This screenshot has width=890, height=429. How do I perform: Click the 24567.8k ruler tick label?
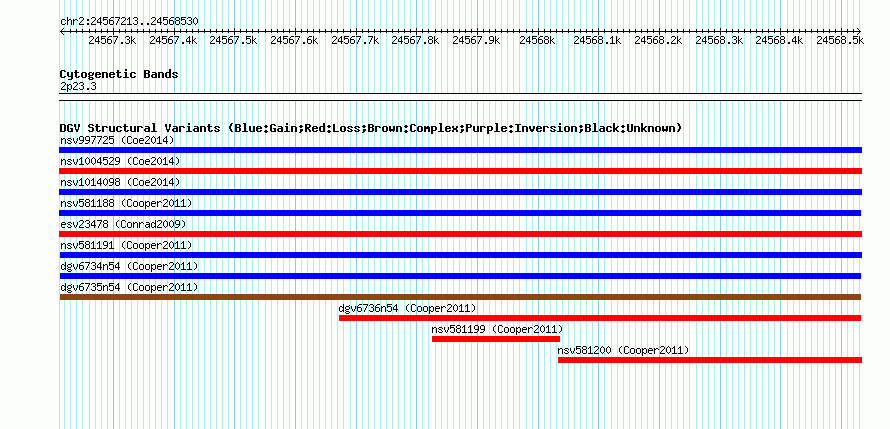coord(415,40)
